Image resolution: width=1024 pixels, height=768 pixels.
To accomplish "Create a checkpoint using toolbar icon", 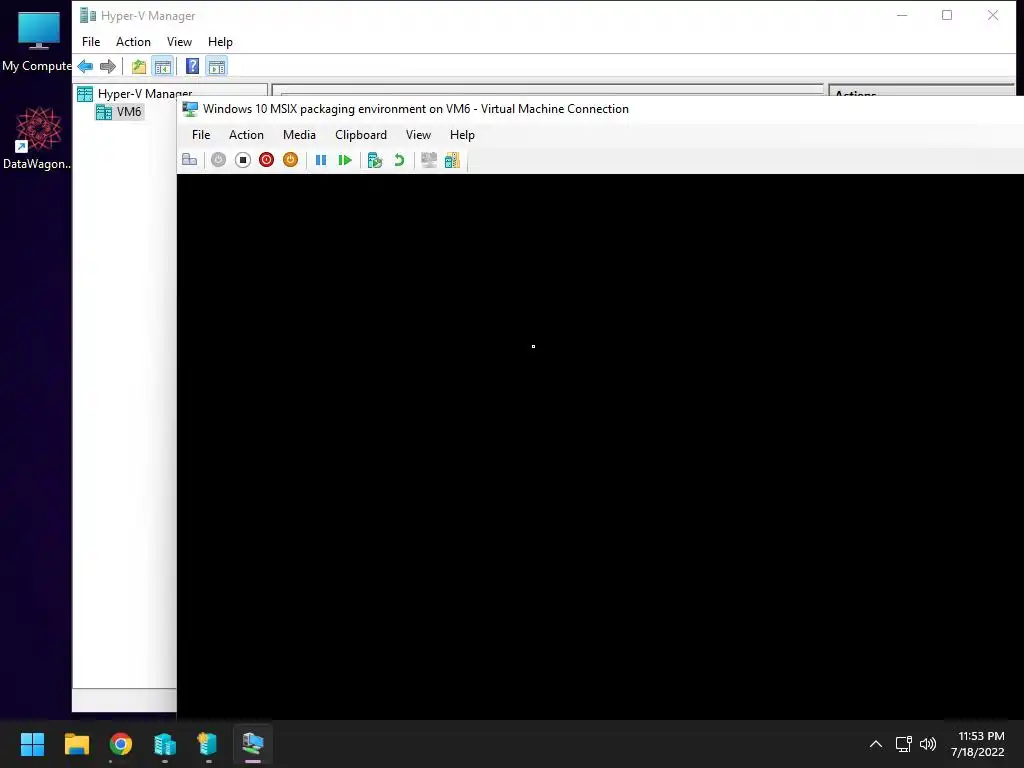I will (375, 160).
